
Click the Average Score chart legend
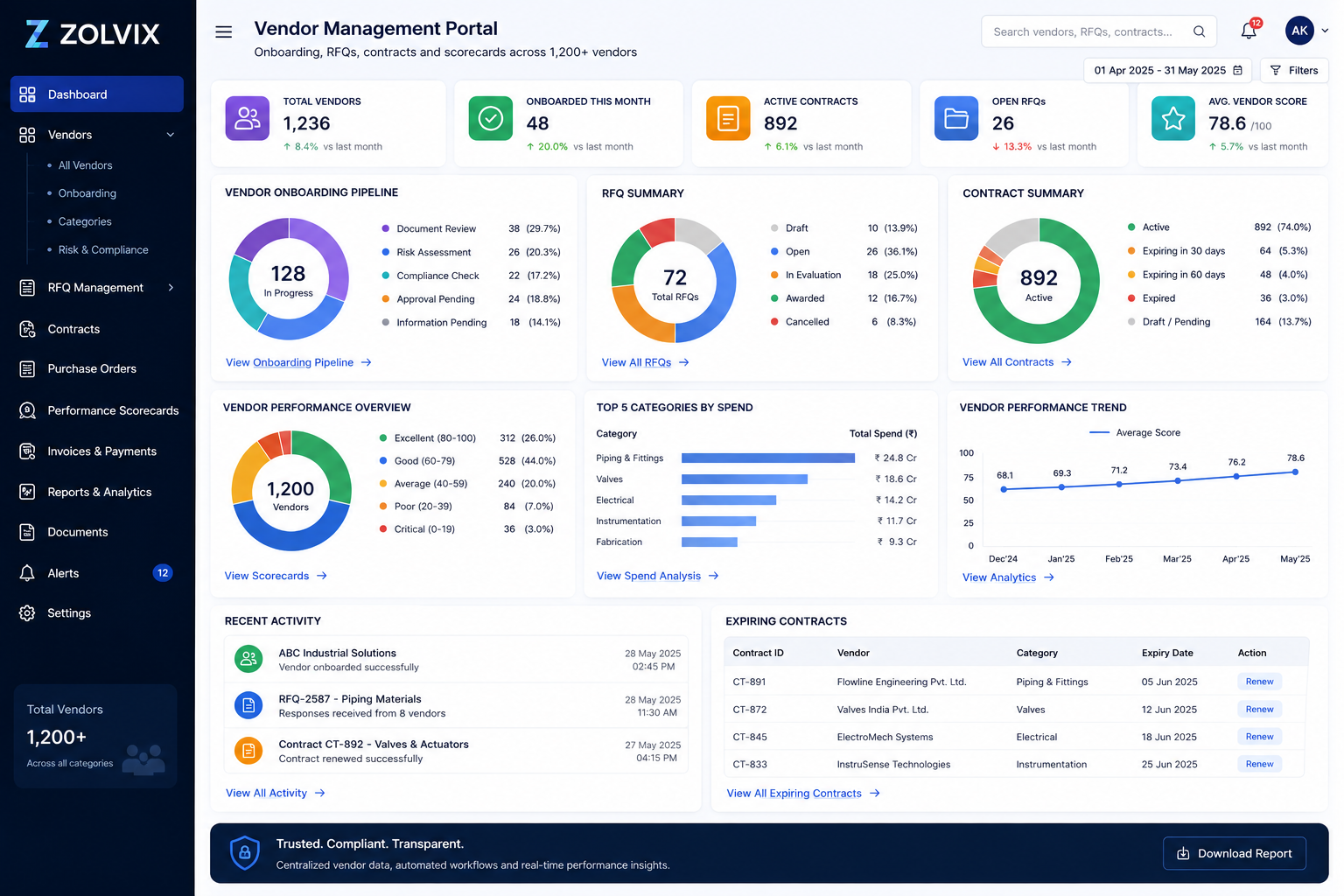pos(1134,432)
